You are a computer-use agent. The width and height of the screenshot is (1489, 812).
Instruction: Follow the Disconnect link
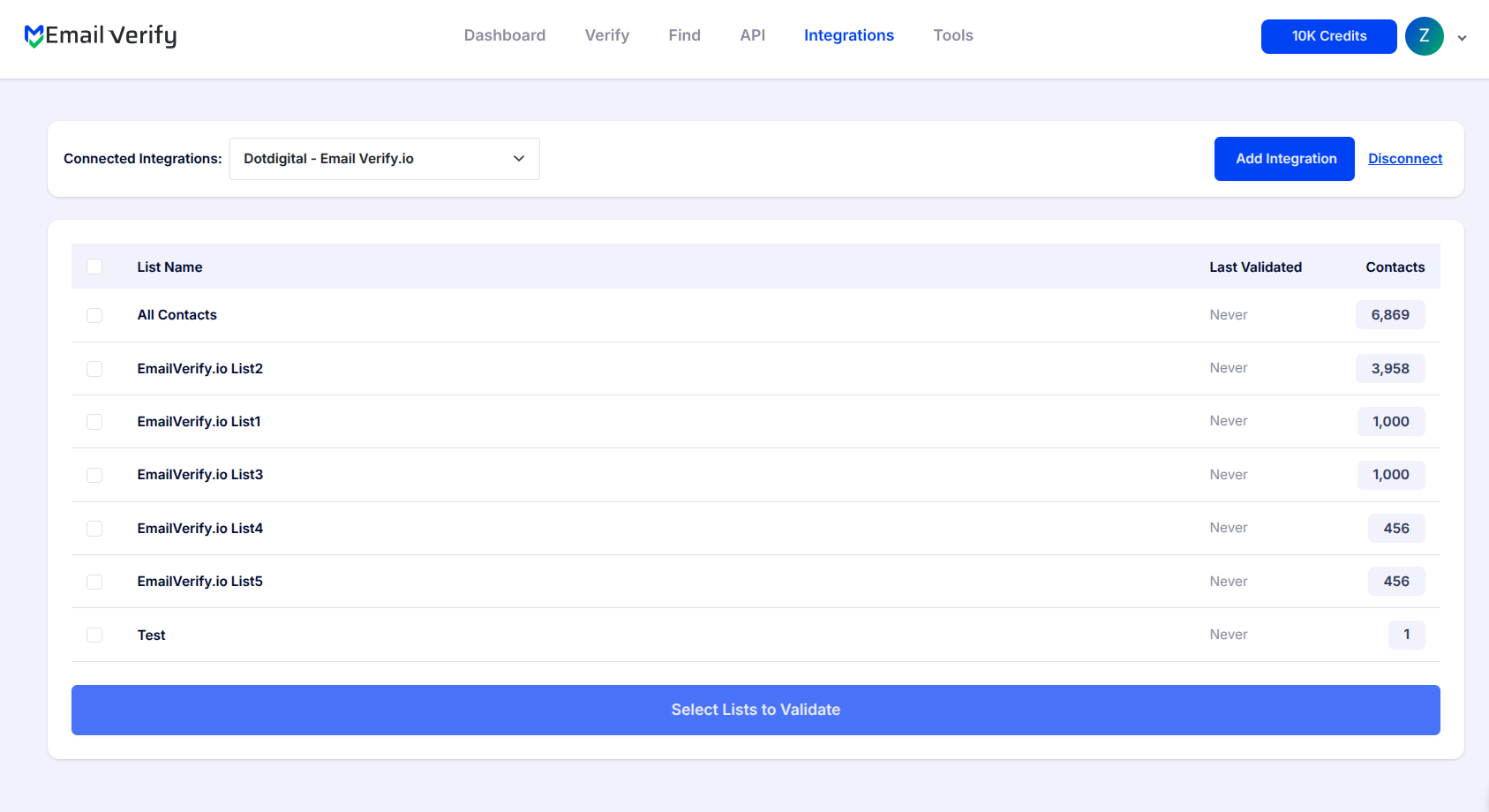coord(1405,159)
